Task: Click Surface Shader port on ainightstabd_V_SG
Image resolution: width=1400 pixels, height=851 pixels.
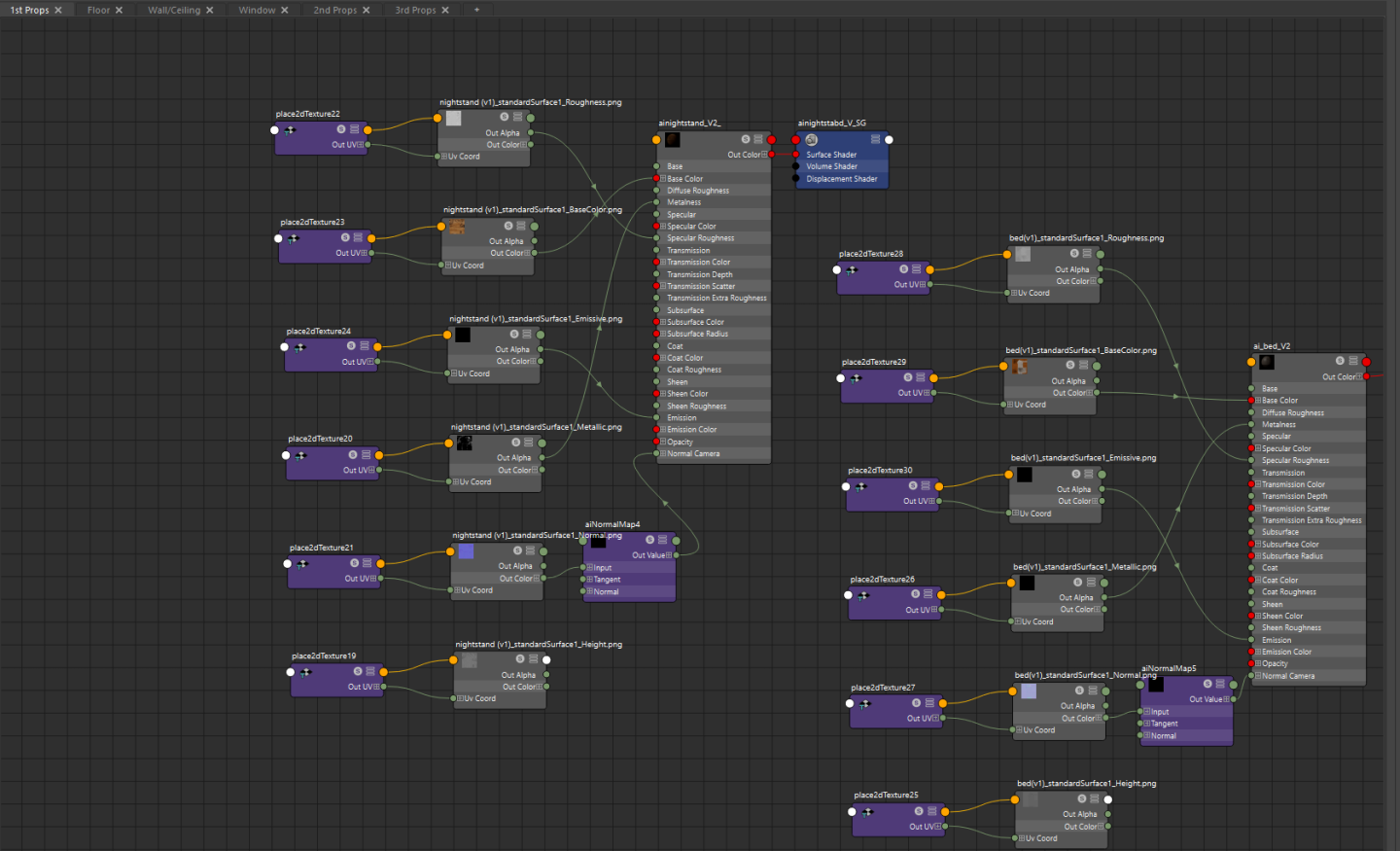Action: [796, 155]
